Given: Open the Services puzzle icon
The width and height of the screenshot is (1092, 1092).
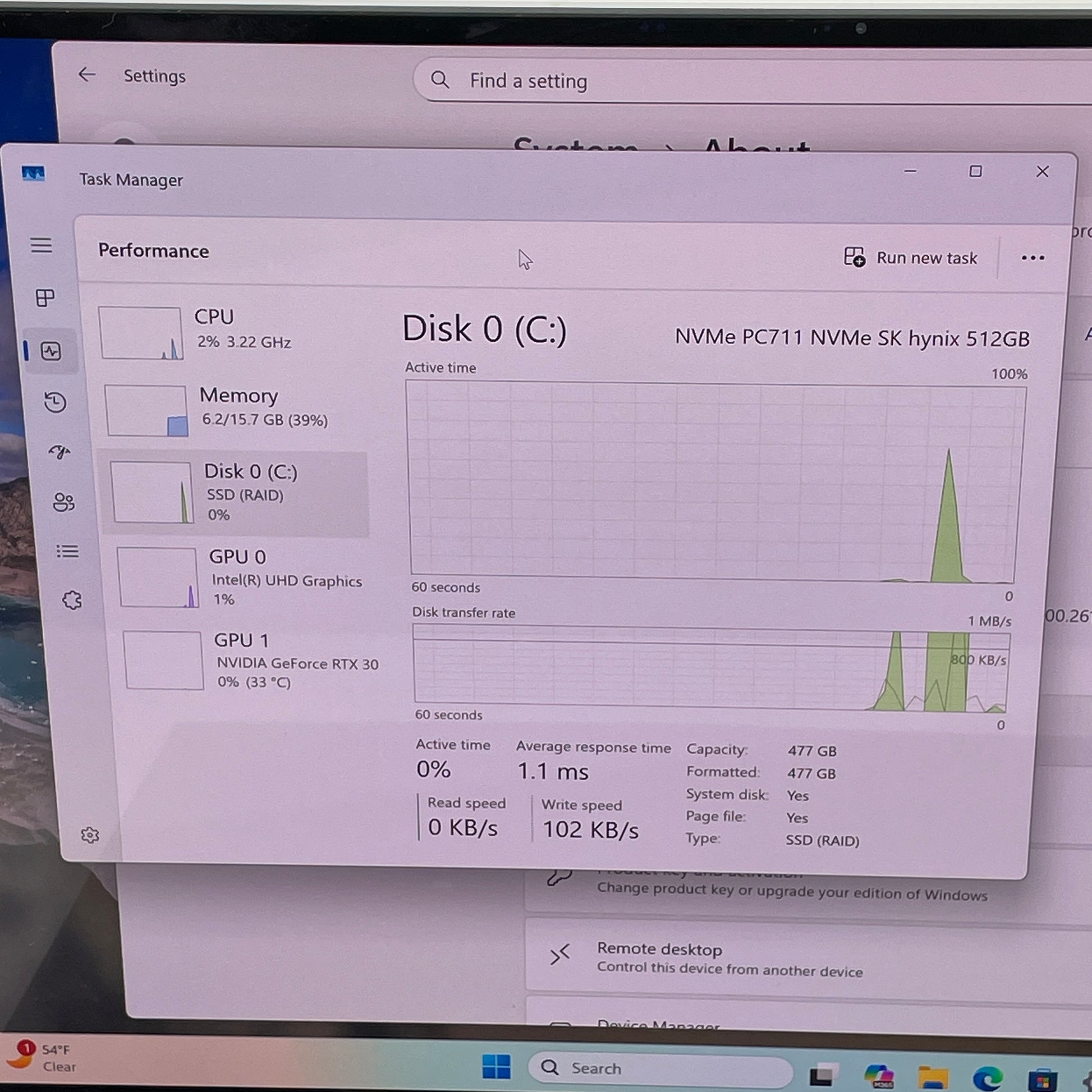Looking at the screenshot, I should pyautogui.click(x=72, y=600).
